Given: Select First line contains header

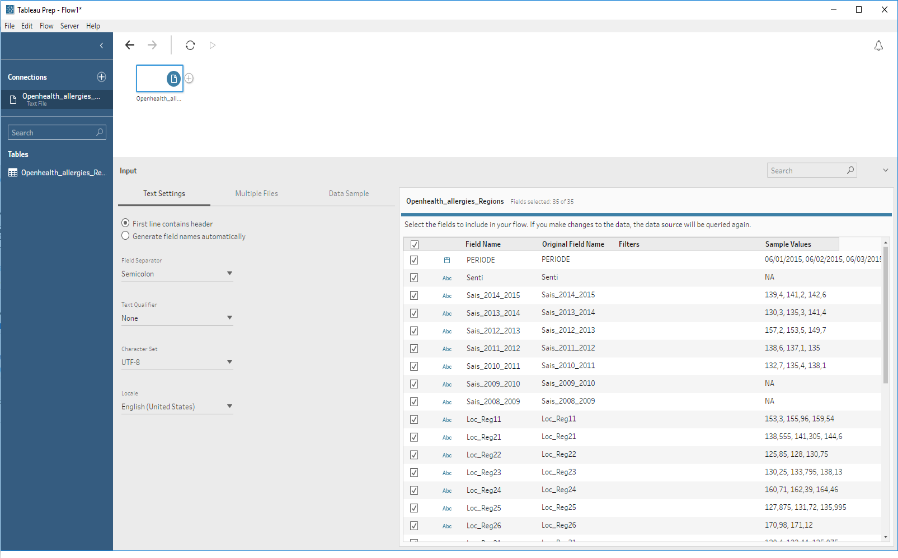Looking at the screenshot, I should pos(125,223).
